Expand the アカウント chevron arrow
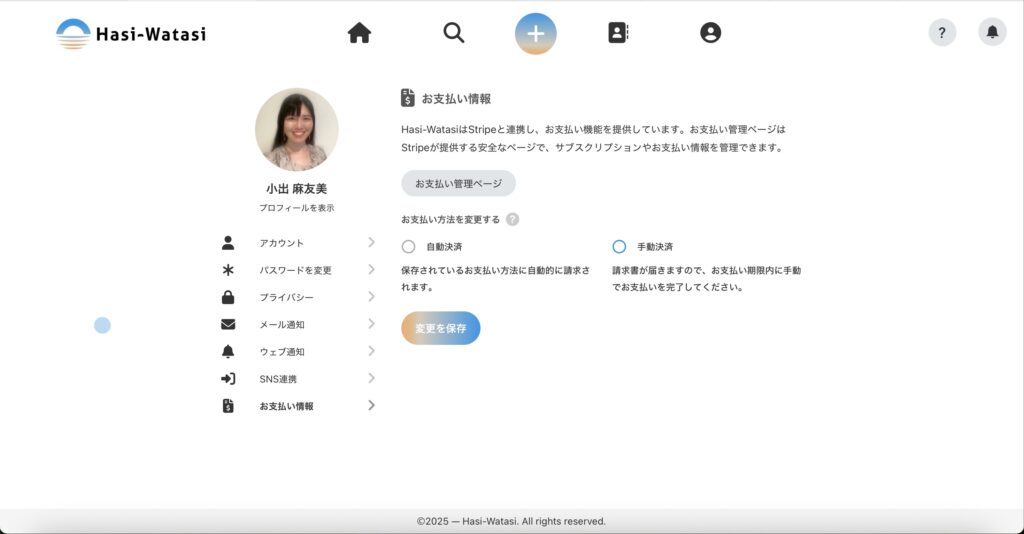The height and width of the screenshot is (534, 1024). pyautogui.click(x=371, y=242)
